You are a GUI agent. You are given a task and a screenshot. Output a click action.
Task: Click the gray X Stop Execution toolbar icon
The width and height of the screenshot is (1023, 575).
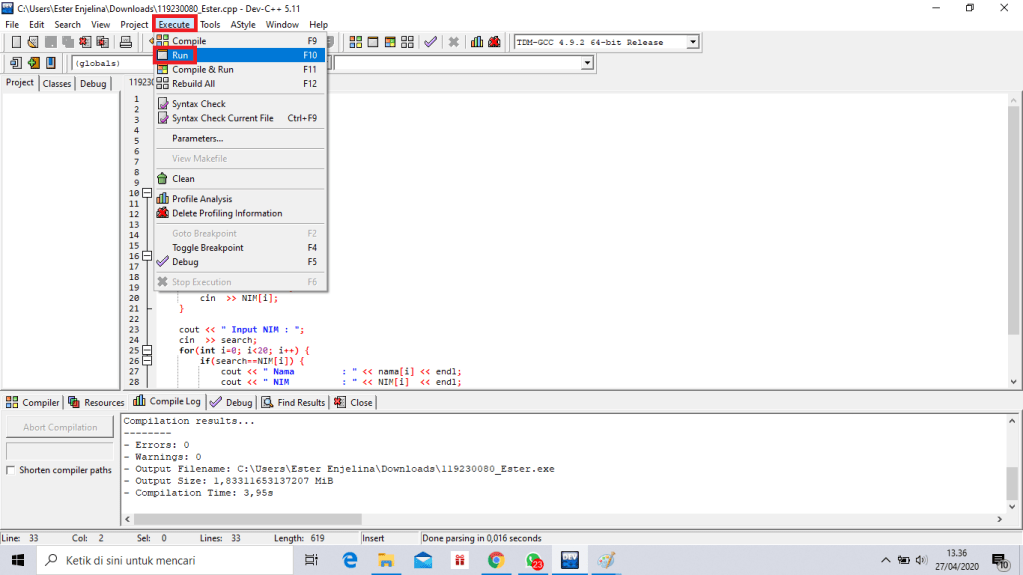453,42
